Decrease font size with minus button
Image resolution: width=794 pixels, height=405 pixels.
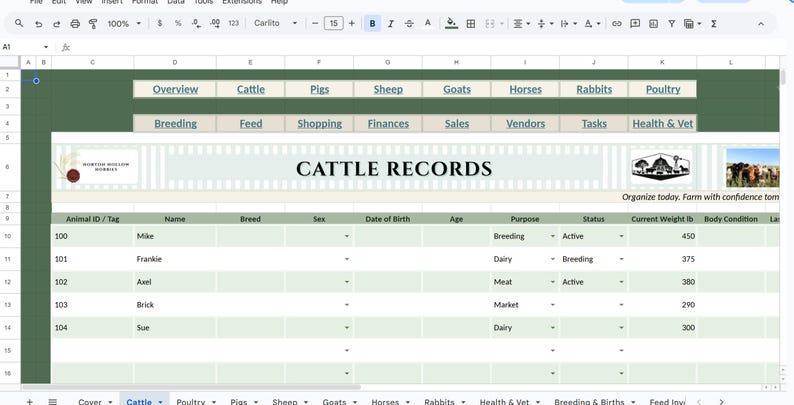click(315, 23)
